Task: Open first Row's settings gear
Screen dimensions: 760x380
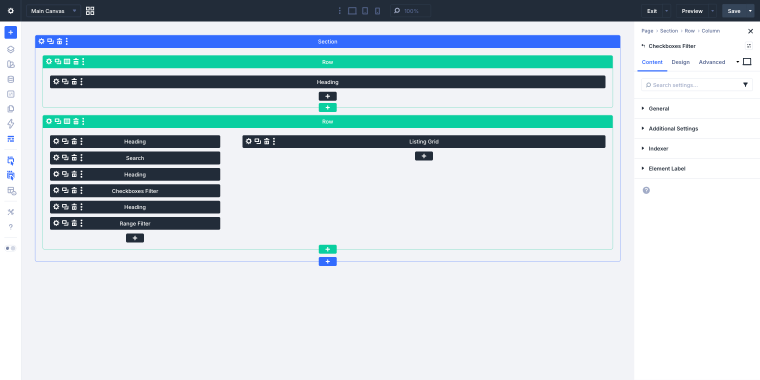Action: coord(48,62)
